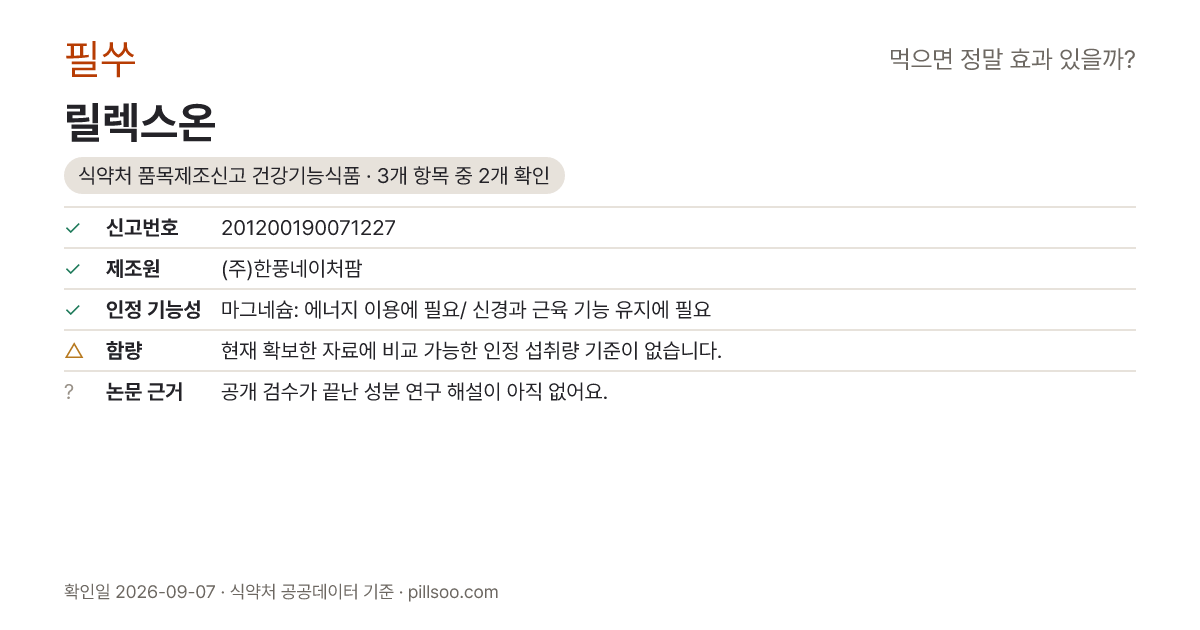Click the 함량 row label

[124, 351]
